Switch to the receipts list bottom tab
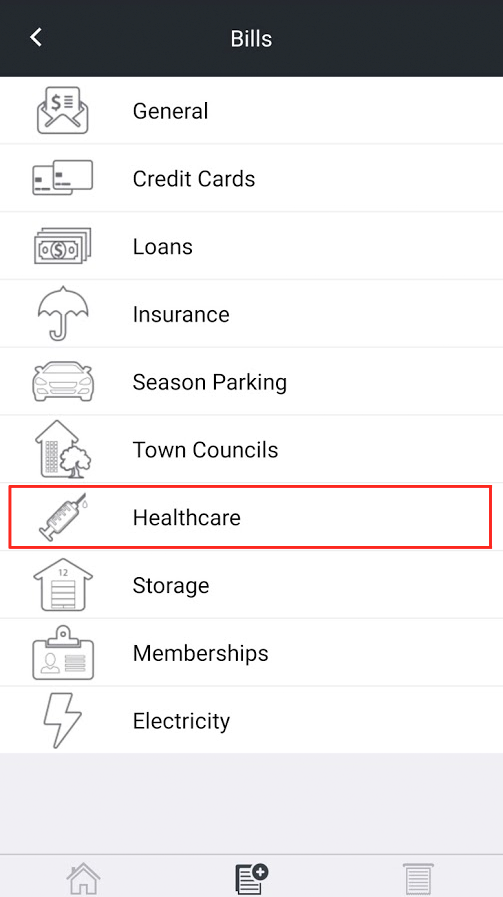 coord(418,879)
